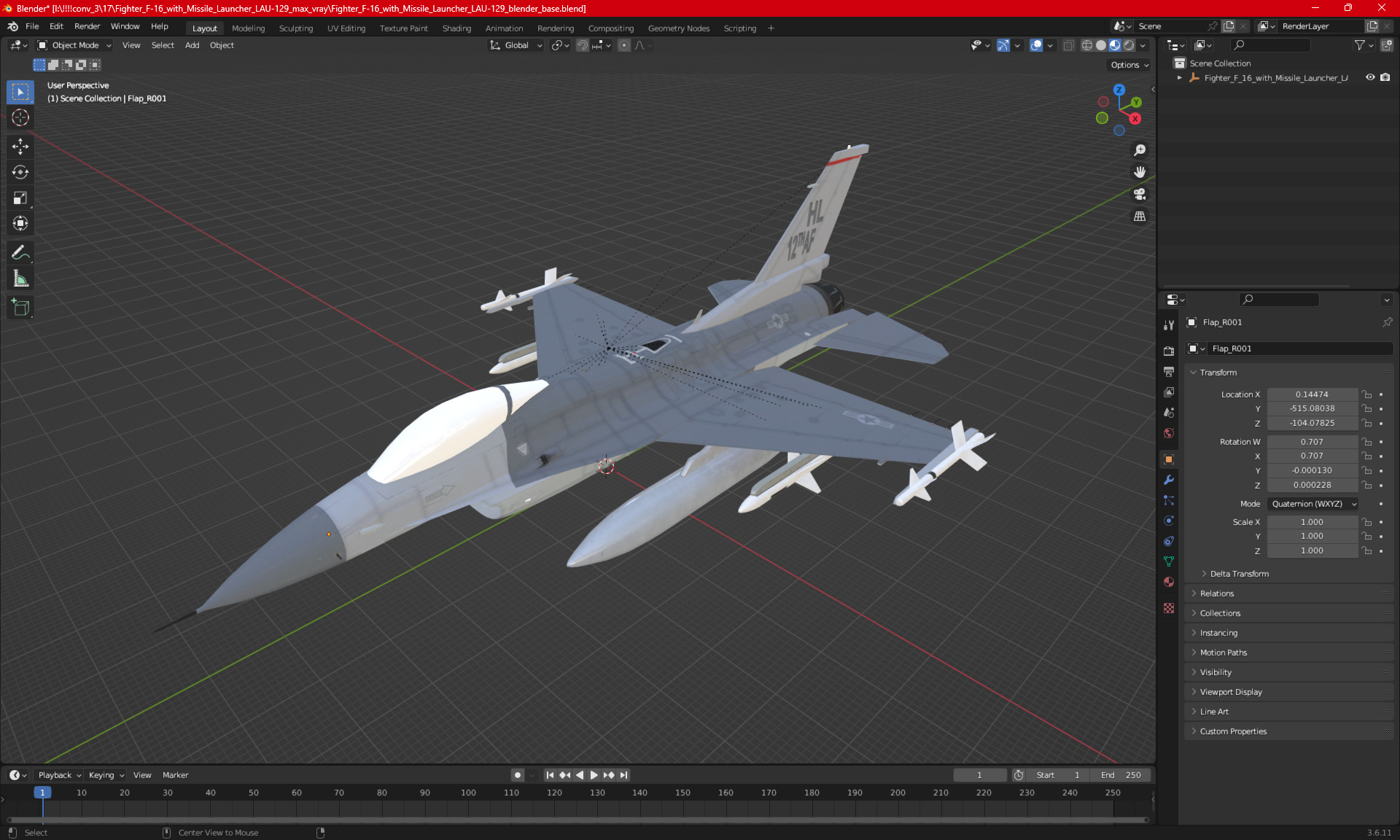Switch to the Shading workspace tab
This screenshot has height=840, width=1400.
click(456, 28)
